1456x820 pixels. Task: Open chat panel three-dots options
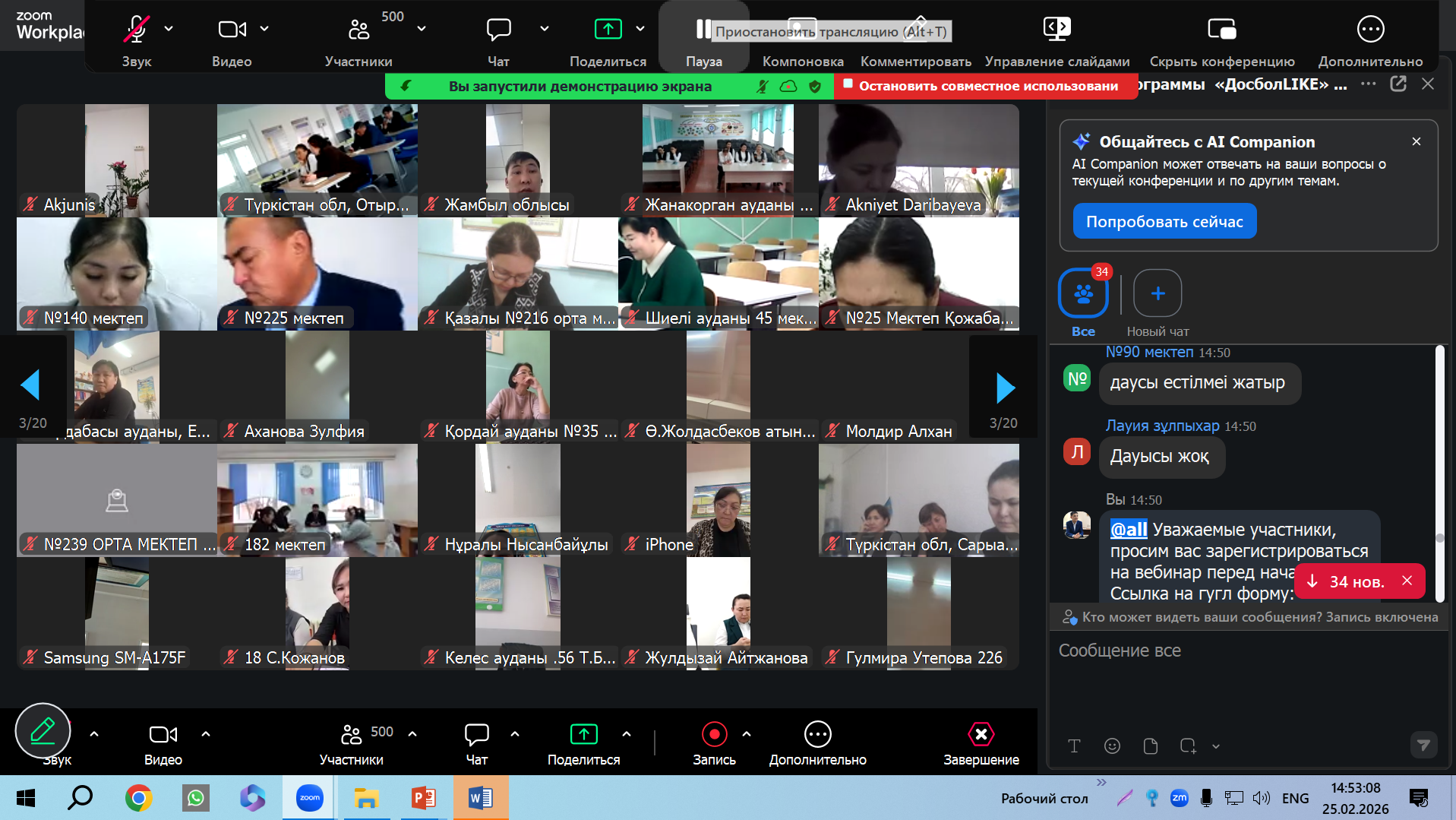(x=1369, y=84)
